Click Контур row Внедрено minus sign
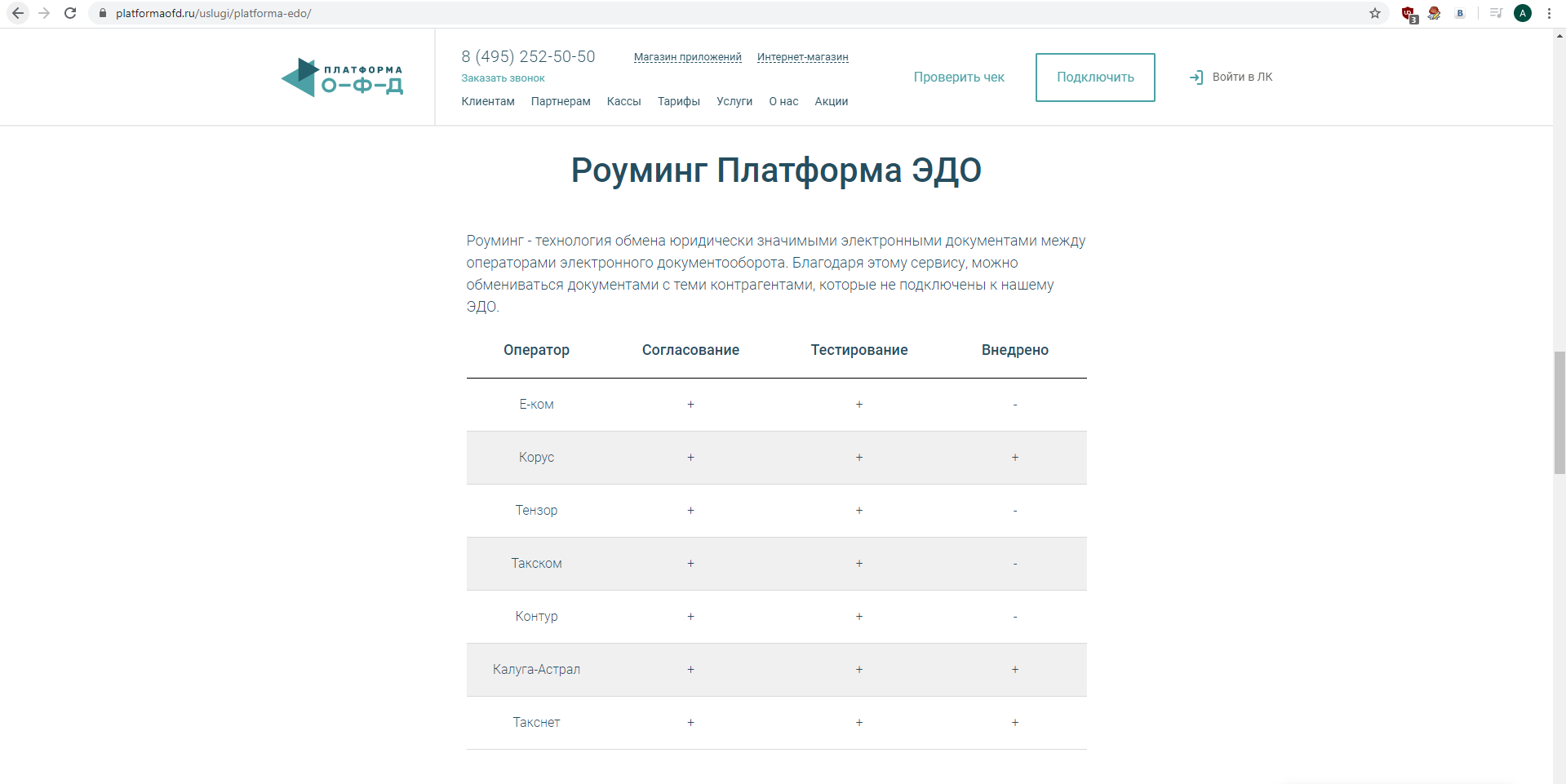1566x784 pixels. (x=1015, y=617)
